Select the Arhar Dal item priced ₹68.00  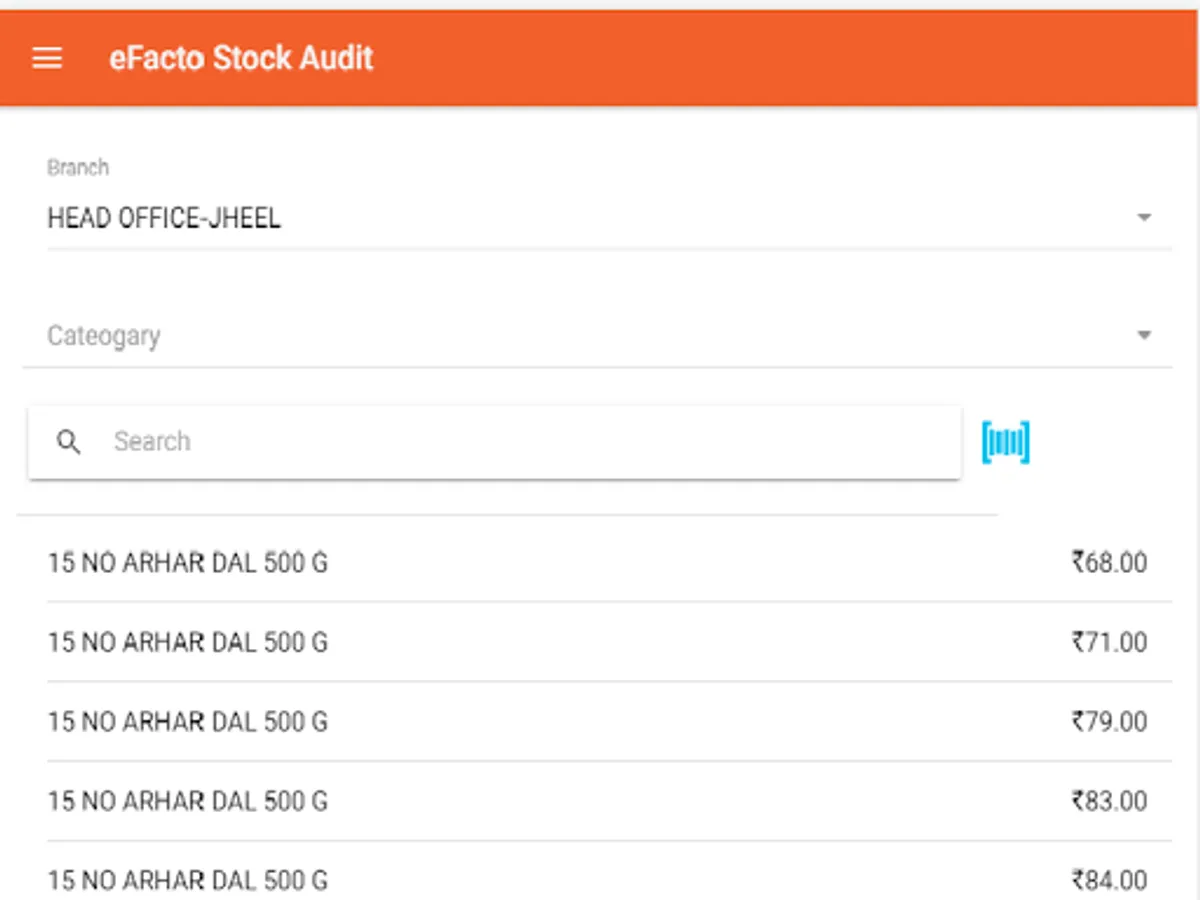tap(188, 563)
